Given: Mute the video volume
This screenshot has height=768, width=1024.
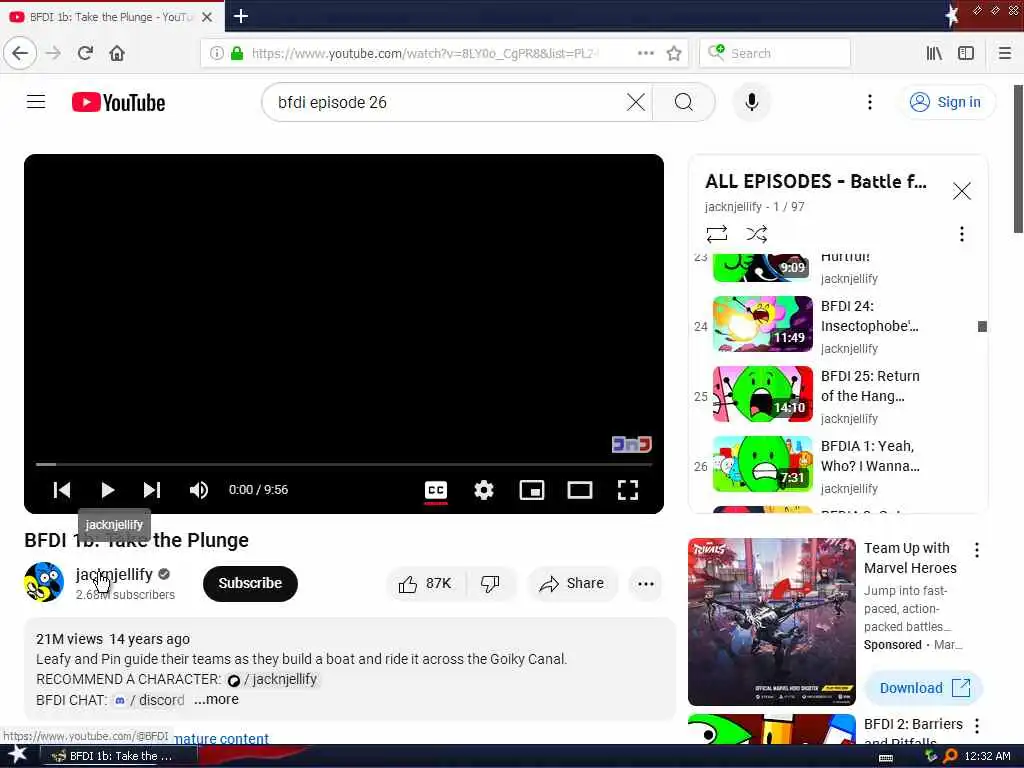Looking at the screenshot, I should [199, 490].
